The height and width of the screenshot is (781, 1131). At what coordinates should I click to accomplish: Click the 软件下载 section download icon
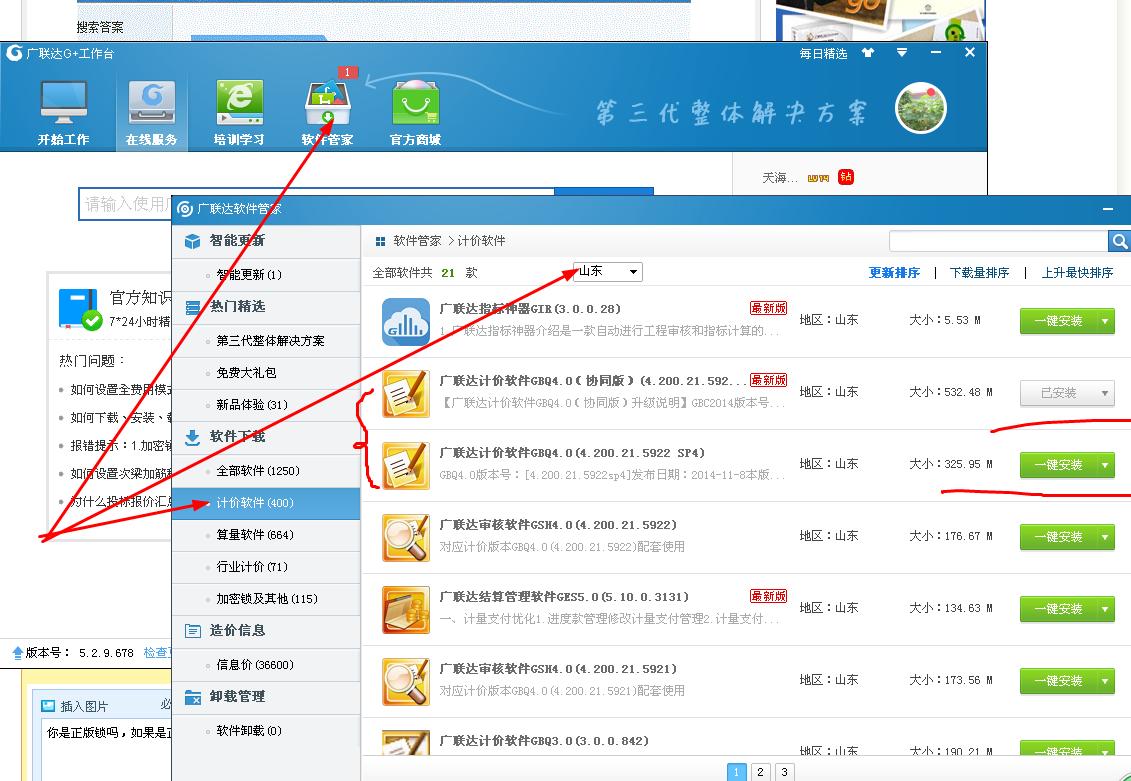pyautogui.click(x=193, y=437)
